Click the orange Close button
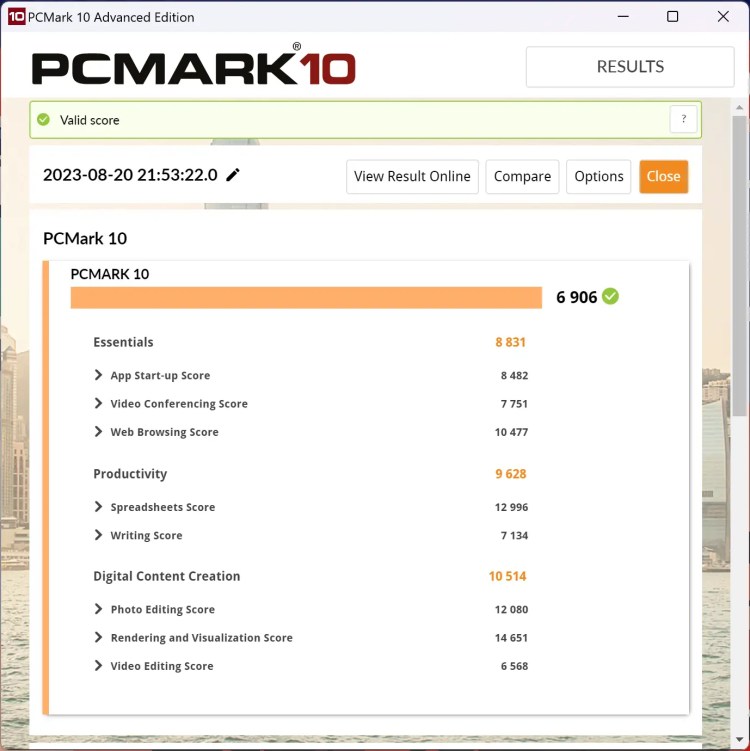 [x=664, y=177]
